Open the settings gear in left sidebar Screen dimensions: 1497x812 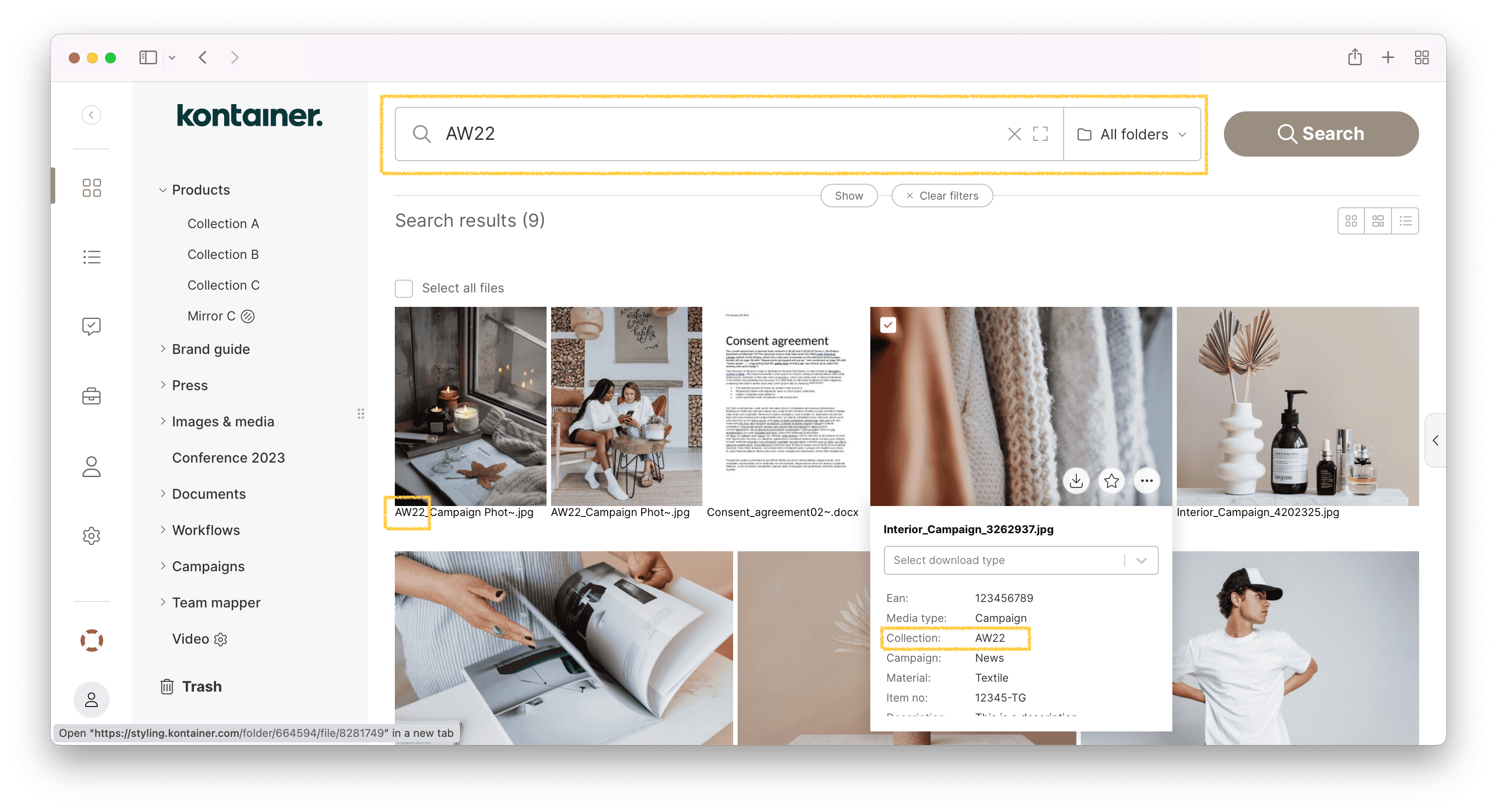point(91,535)
